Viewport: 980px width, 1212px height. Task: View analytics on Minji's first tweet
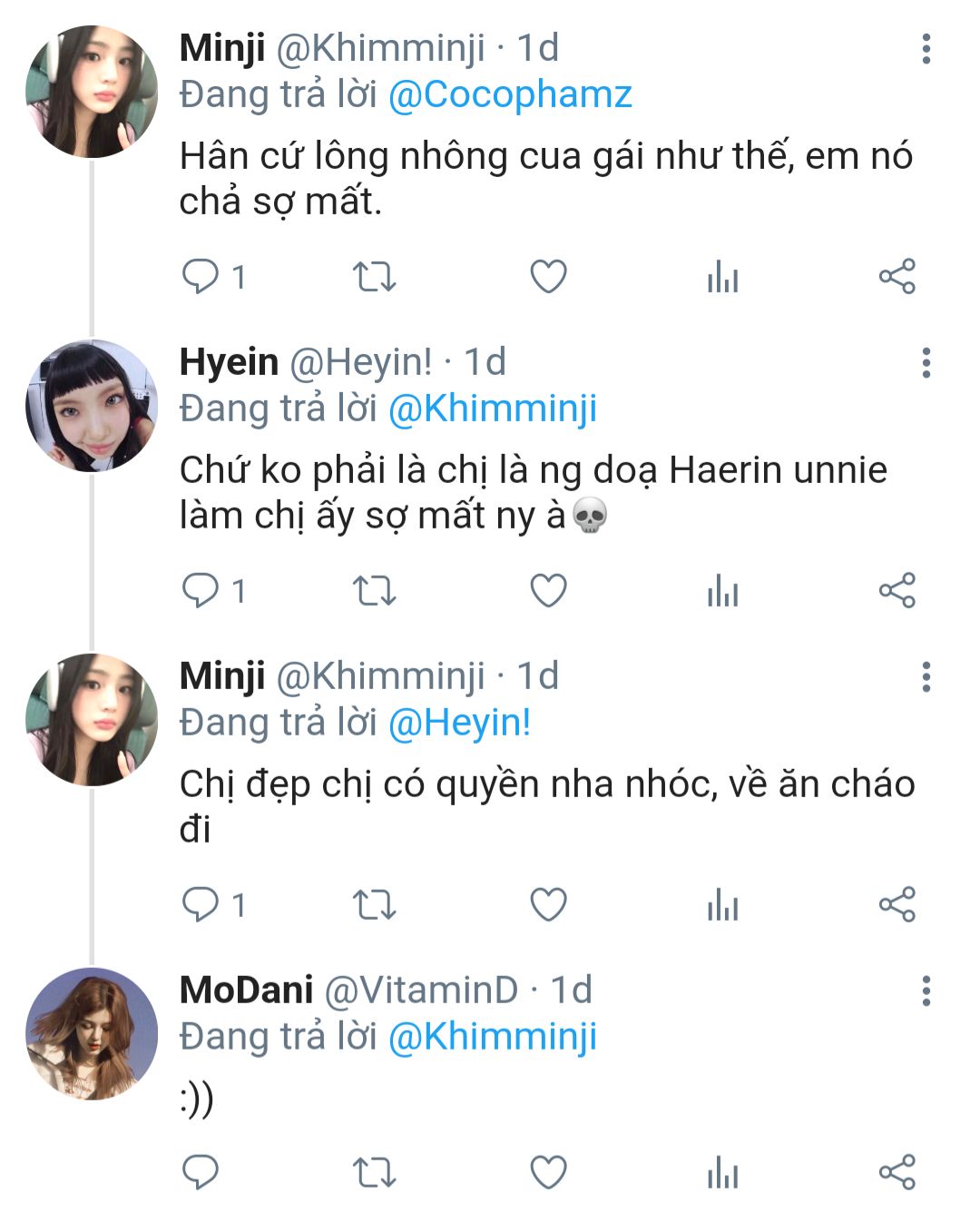click(722, 277)
